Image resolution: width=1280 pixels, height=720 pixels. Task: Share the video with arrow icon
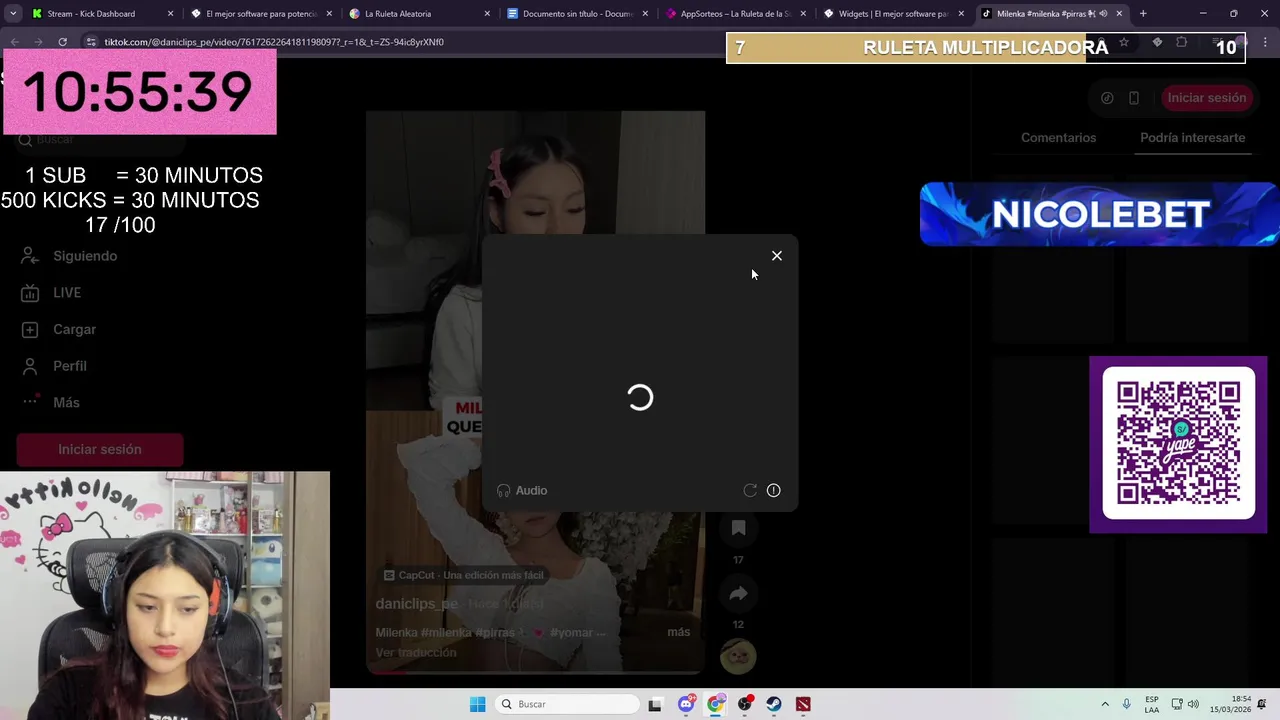[x=738, y=594]
